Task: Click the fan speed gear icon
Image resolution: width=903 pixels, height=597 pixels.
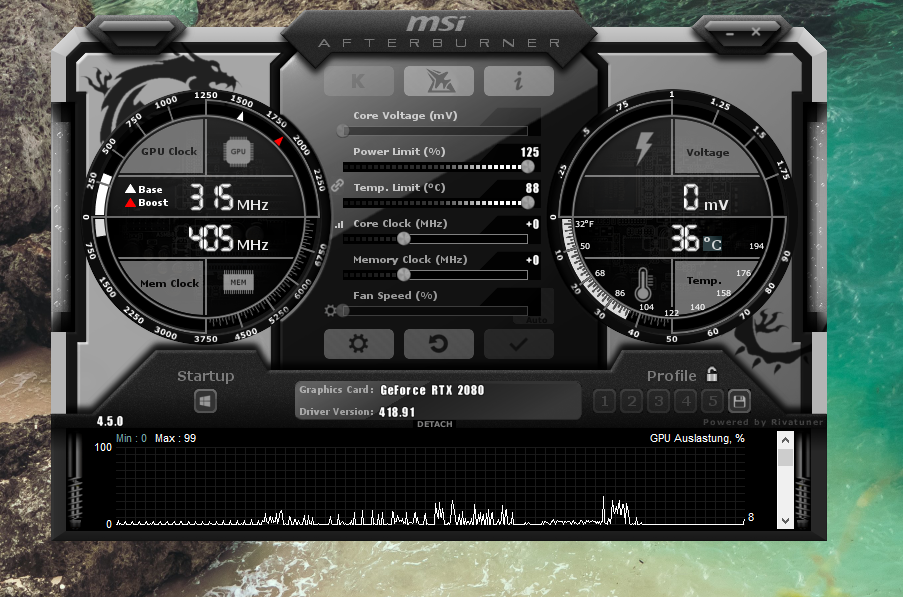Action: click(x=330, y=311)
